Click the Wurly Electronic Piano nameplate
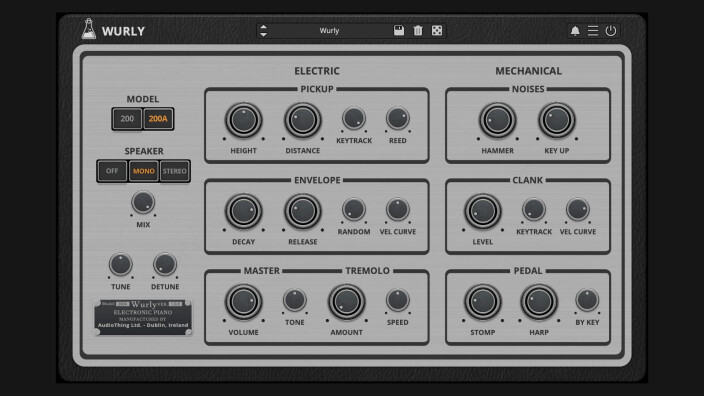This screenshot has height=396, width=704. pos(143,317)
